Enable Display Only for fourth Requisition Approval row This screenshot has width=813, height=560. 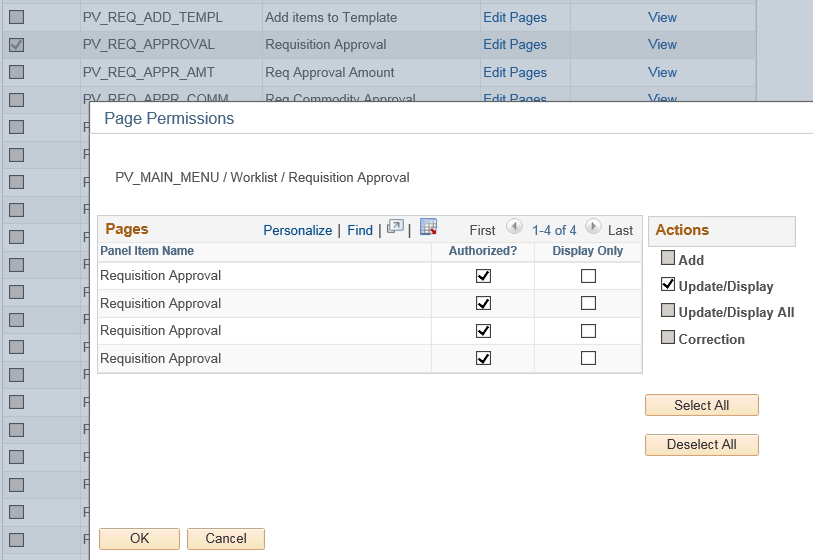[588, 358]
